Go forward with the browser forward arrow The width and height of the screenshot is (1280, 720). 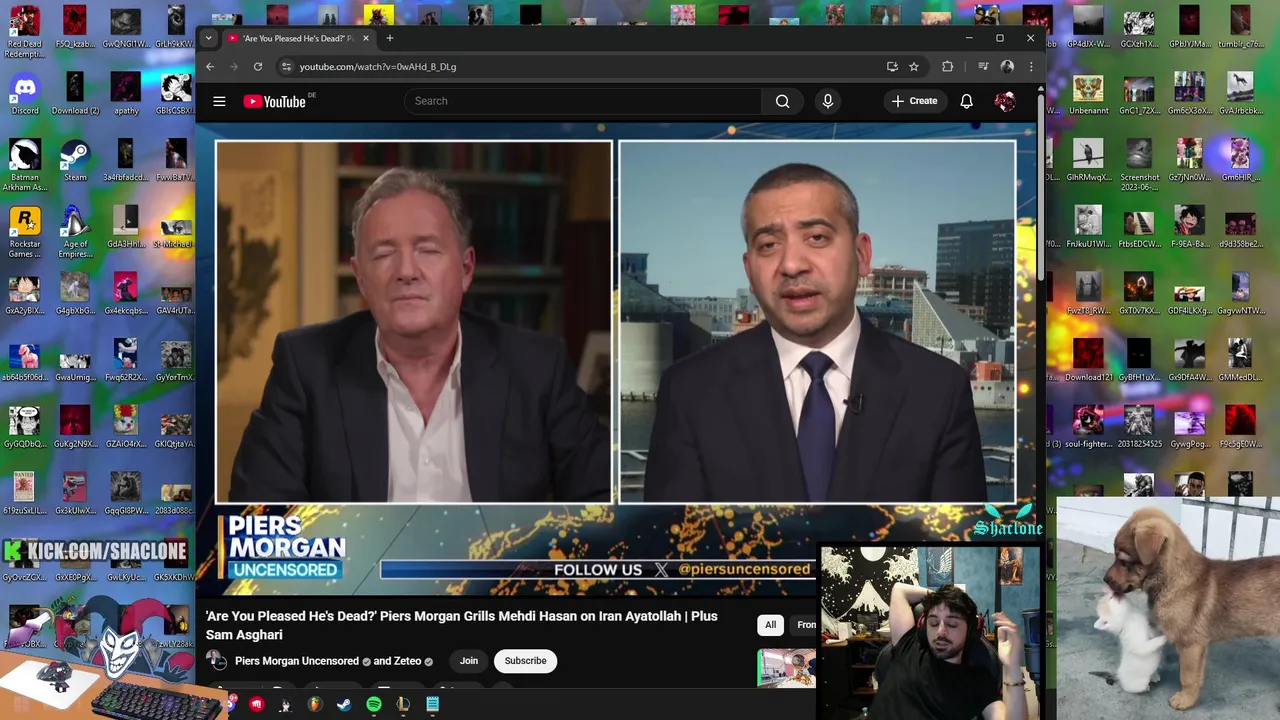point(234,67)
